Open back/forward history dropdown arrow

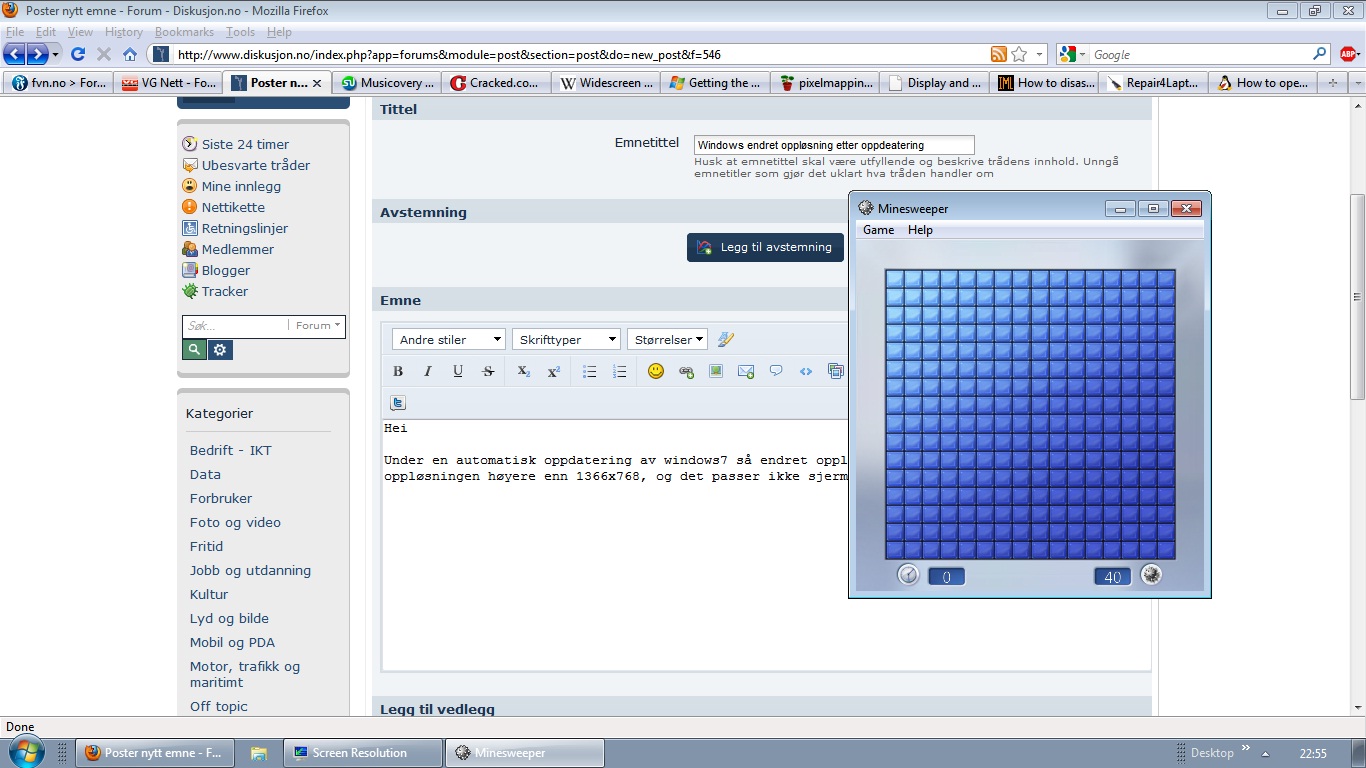(x=56, y=54)
